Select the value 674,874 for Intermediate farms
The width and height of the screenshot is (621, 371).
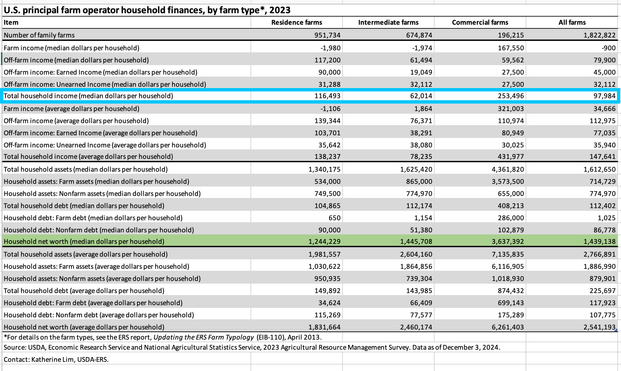tap(419, 35)
